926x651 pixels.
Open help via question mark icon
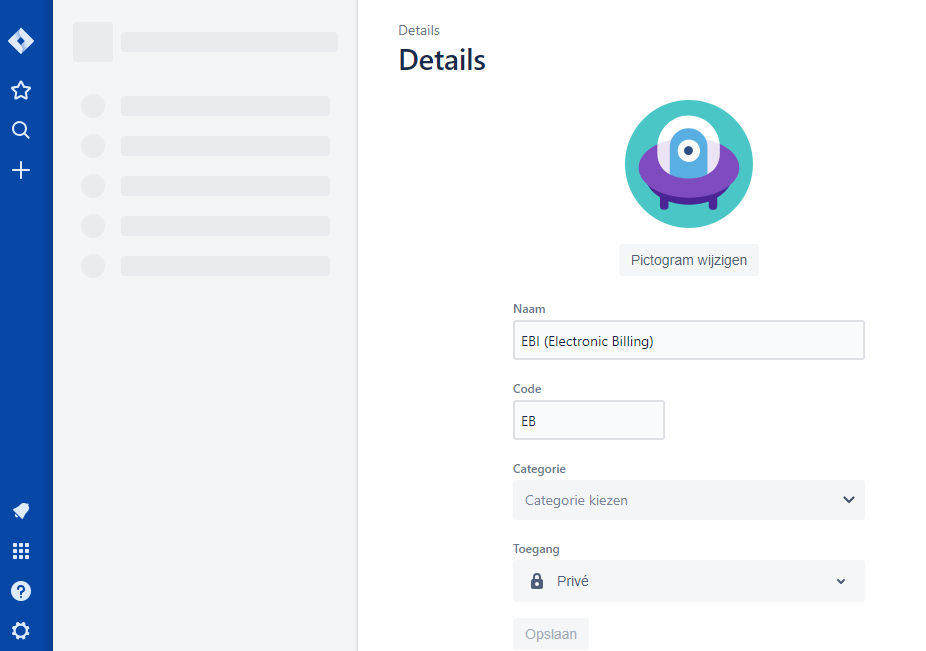tap(21, 591)
